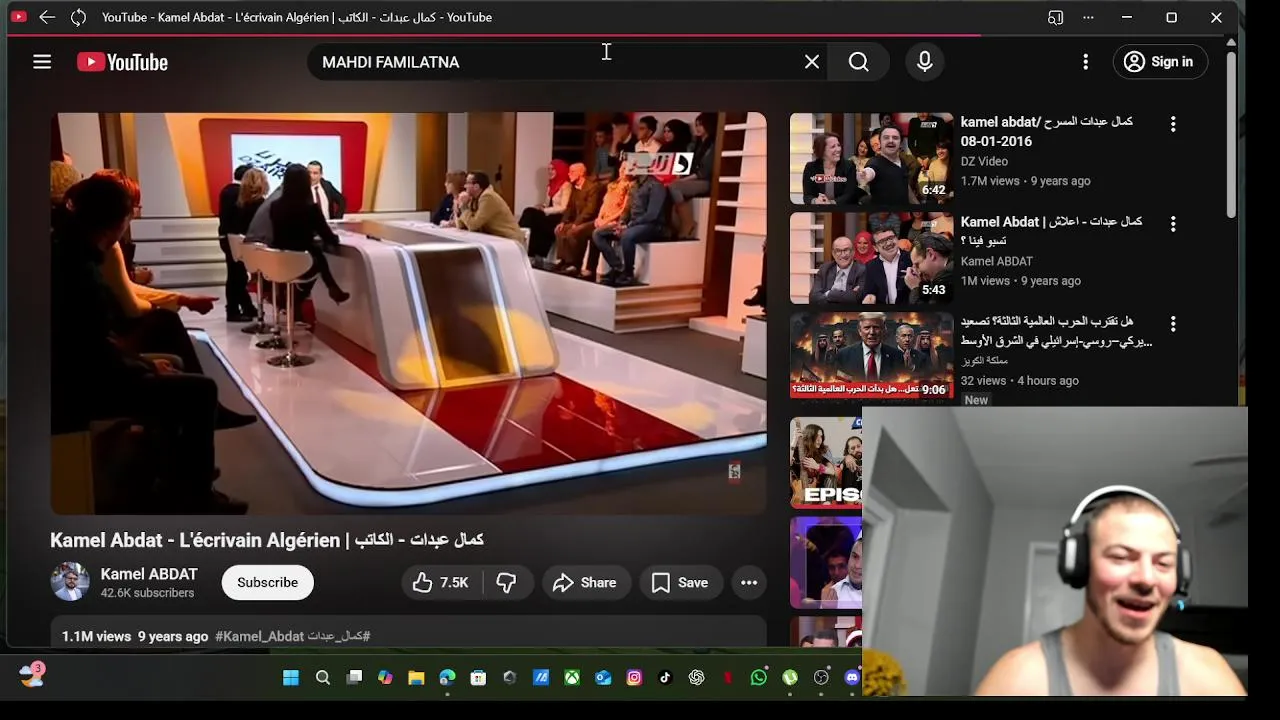Go back with the browser arrow

(x=47, y=17)
